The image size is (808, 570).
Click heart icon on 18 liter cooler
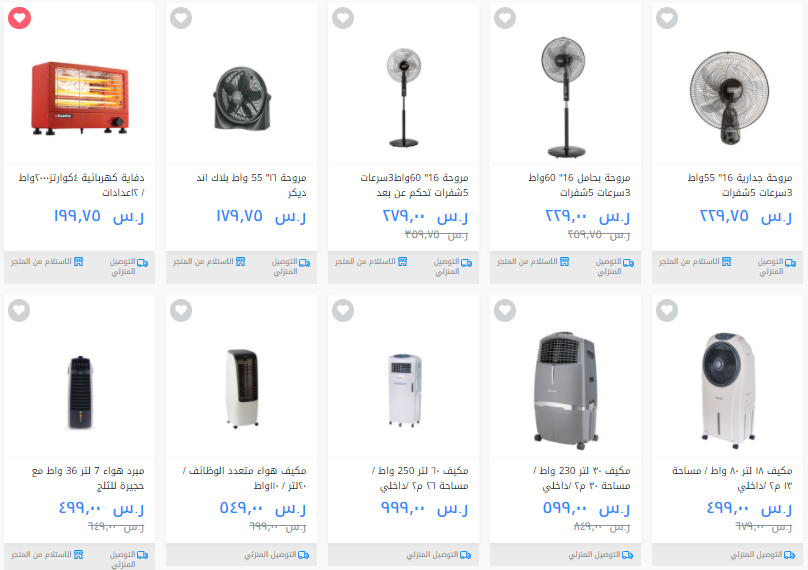click(667, 310)
